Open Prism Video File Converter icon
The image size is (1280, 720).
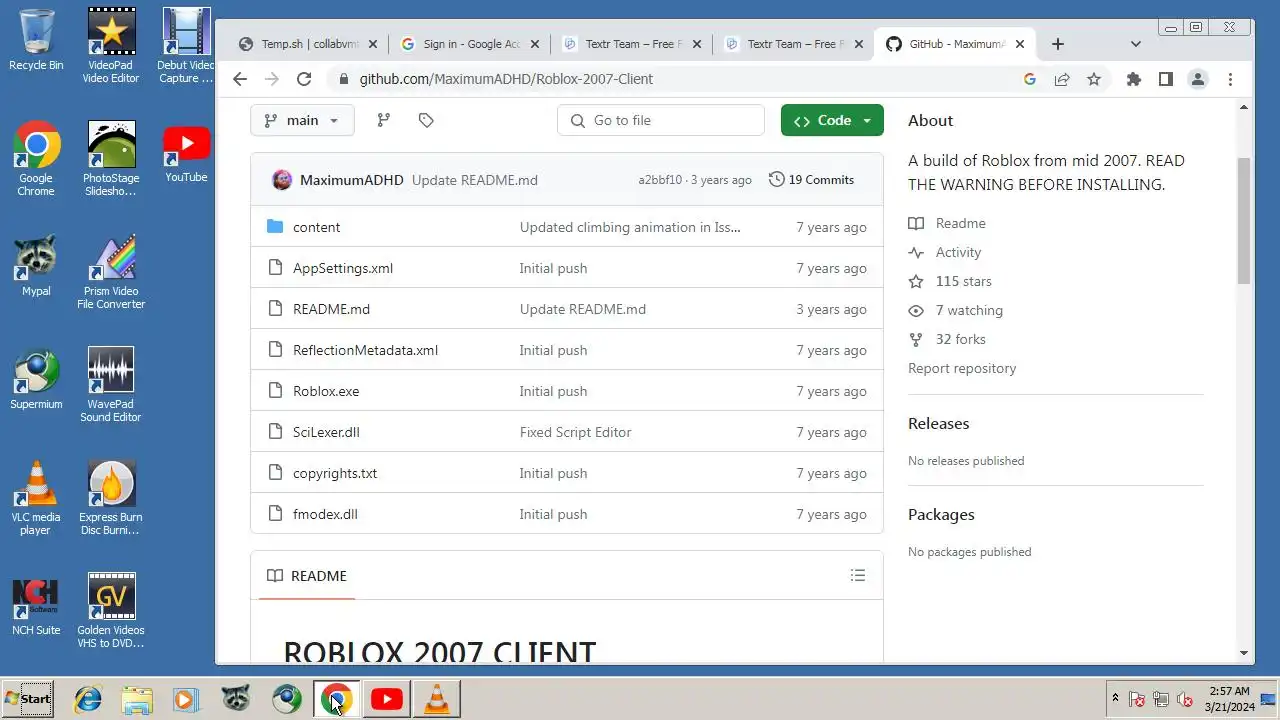pos(111,272)
